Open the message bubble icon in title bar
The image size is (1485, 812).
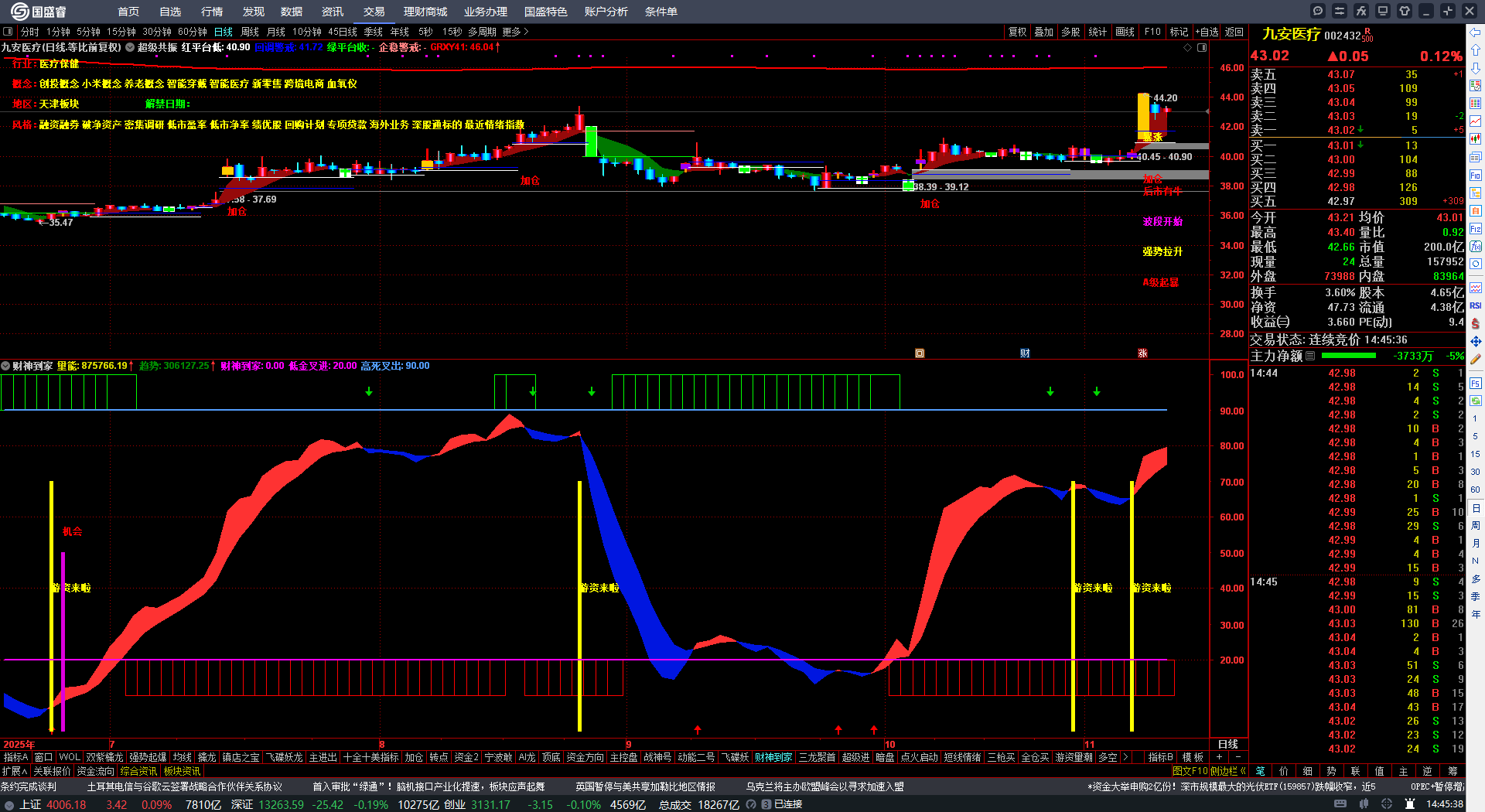tap(1318, 11)
